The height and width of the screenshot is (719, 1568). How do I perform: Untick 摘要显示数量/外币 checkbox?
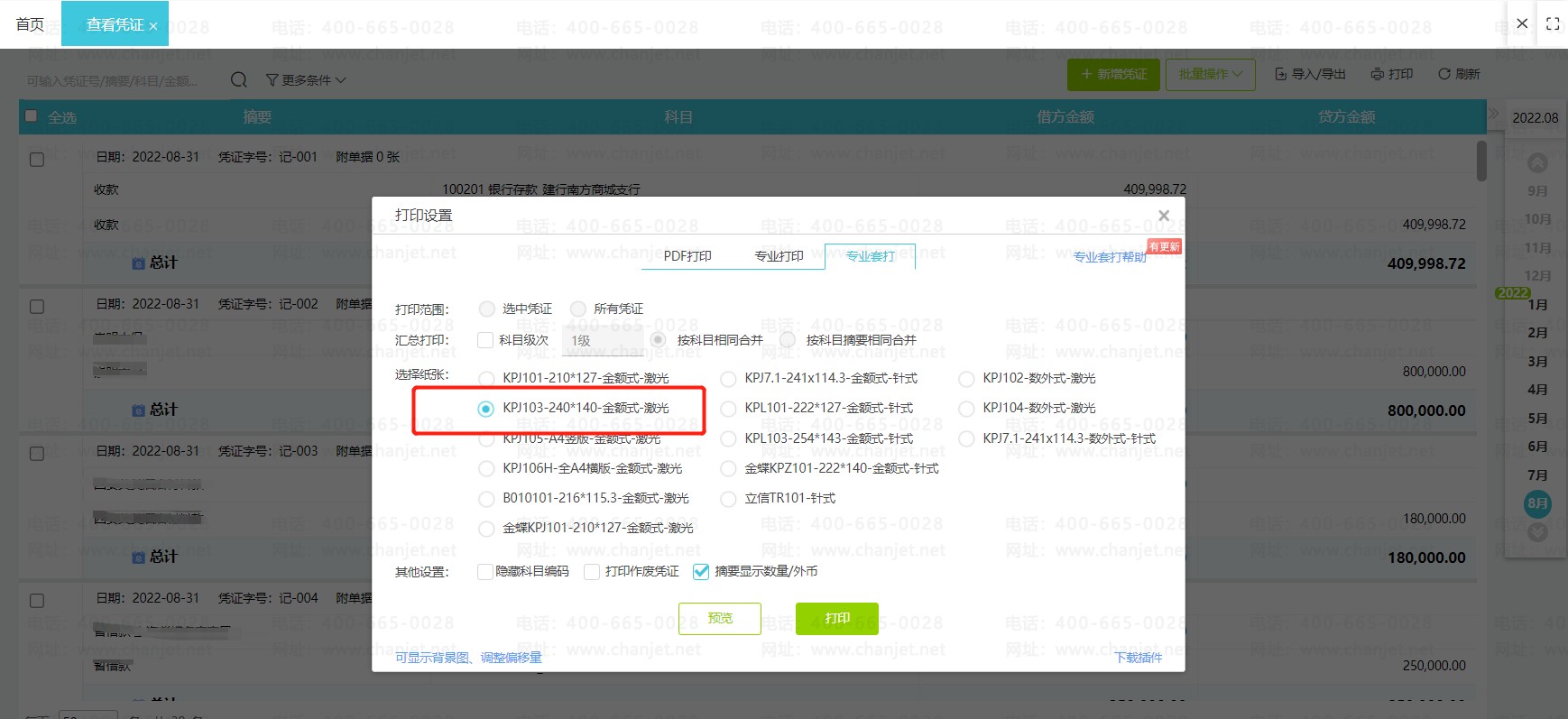pyautogui.click(x=701, y=572)
